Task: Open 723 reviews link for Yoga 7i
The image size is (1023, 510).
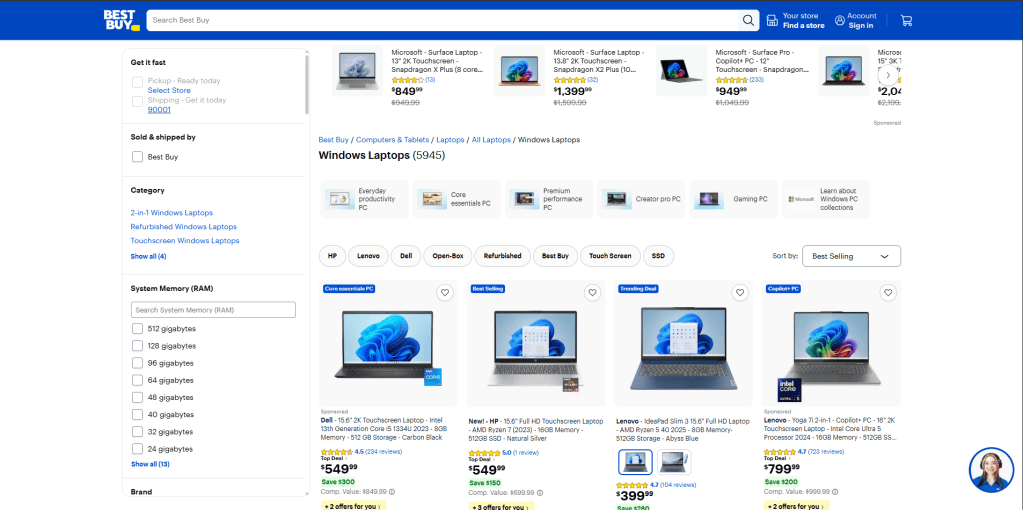Action: tap(826, 451)
